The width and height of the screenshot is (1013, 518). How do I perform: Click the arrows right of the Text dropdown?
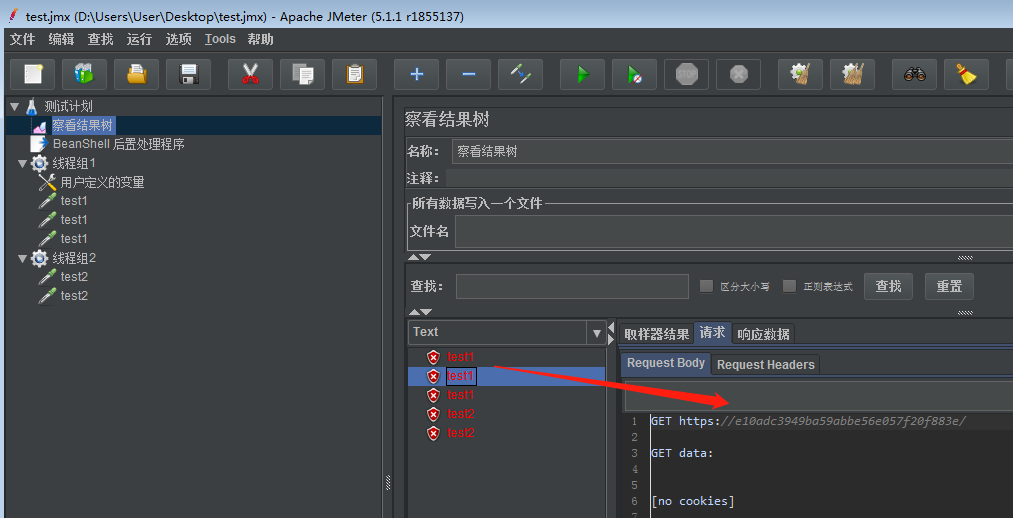(611, 333)
